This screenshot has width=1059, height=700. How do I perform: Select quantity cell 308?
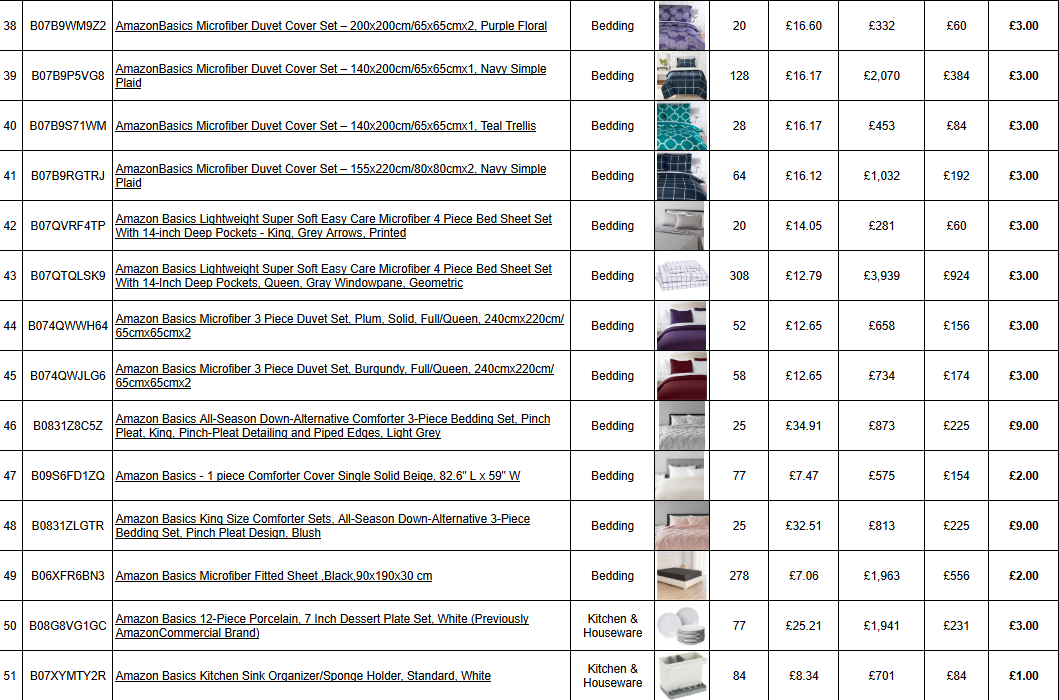click(739, 276)
